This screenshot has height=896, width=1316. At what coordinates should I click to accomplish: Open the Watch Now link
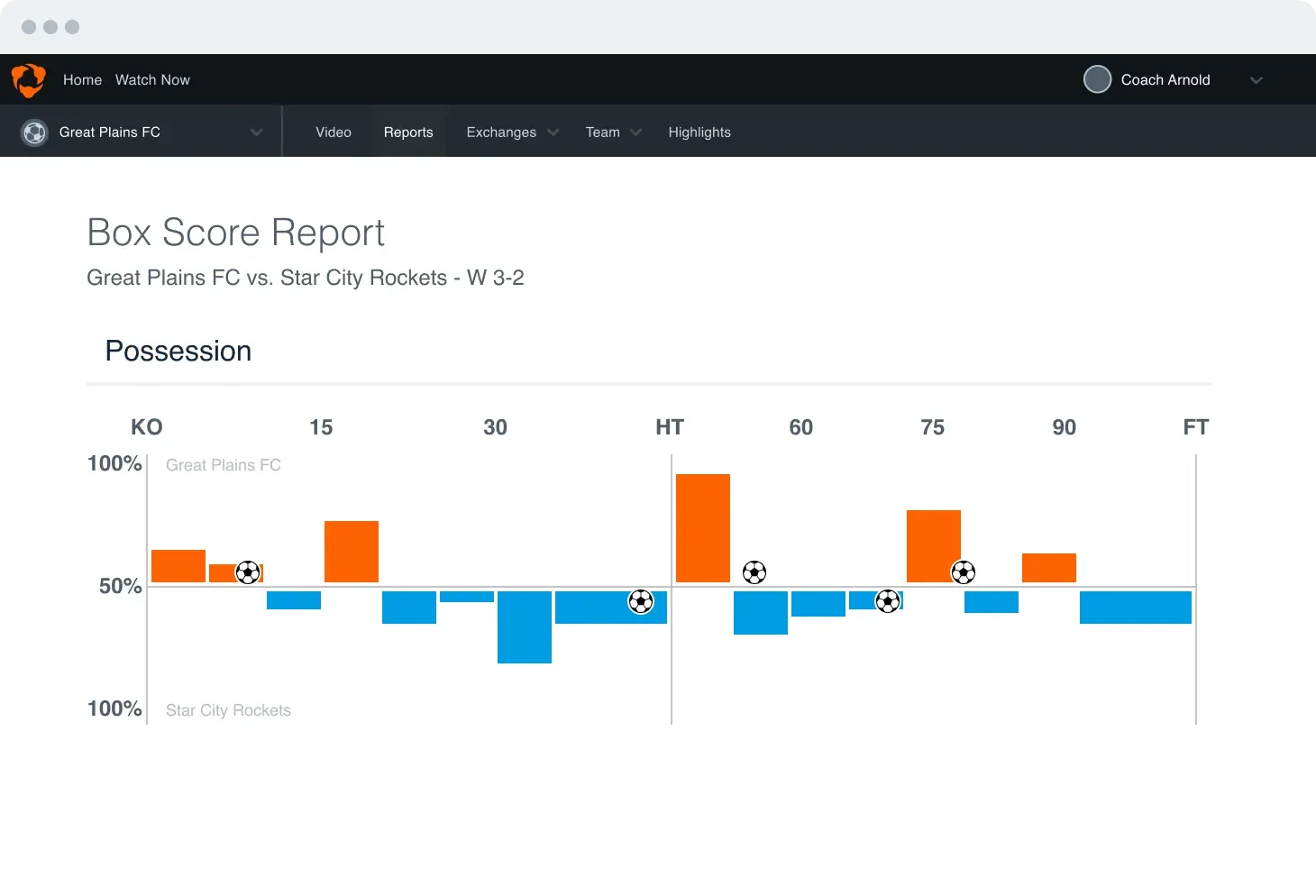[152, 79]
